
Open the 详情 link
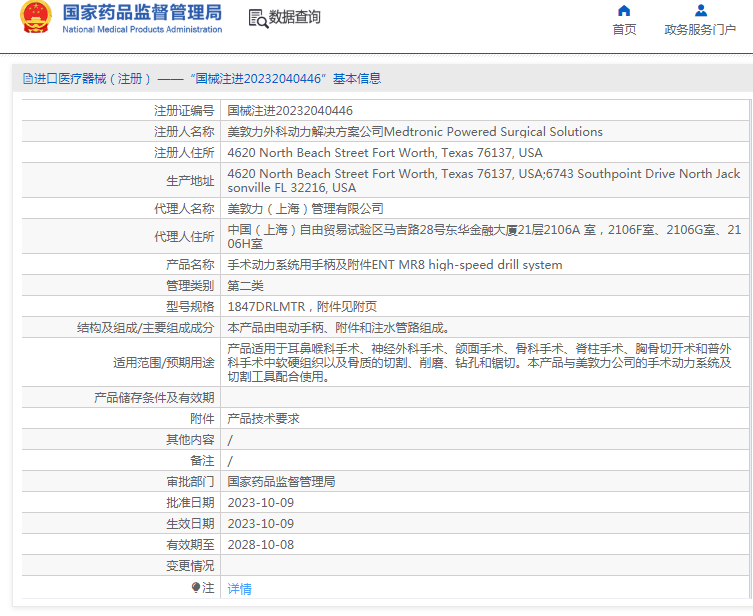[239, 589]
